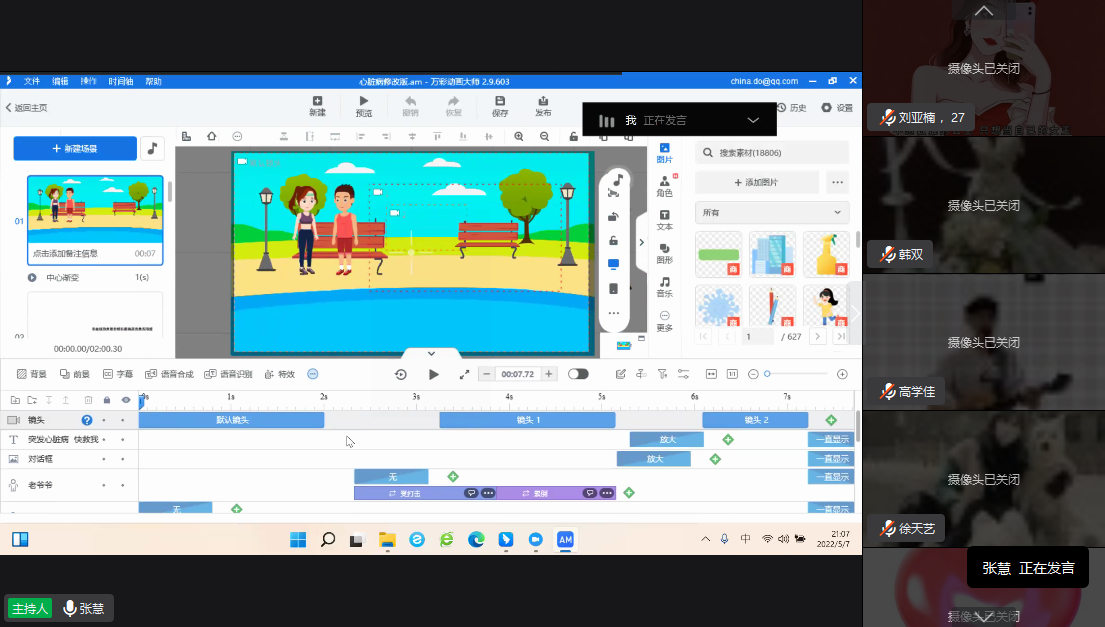The image size is (1105, 627).
Task: Open the 文件 menu
Action: (x=32, y=81)
